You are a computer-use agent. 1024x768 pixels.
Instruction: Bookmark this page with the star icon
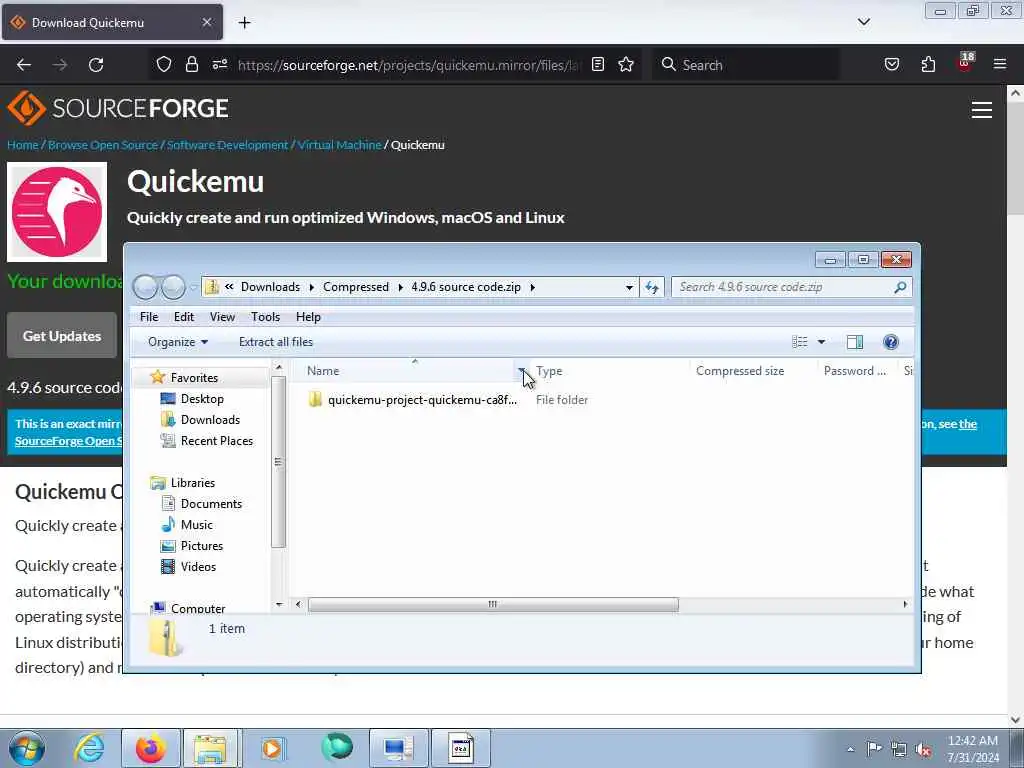[626, 65]
